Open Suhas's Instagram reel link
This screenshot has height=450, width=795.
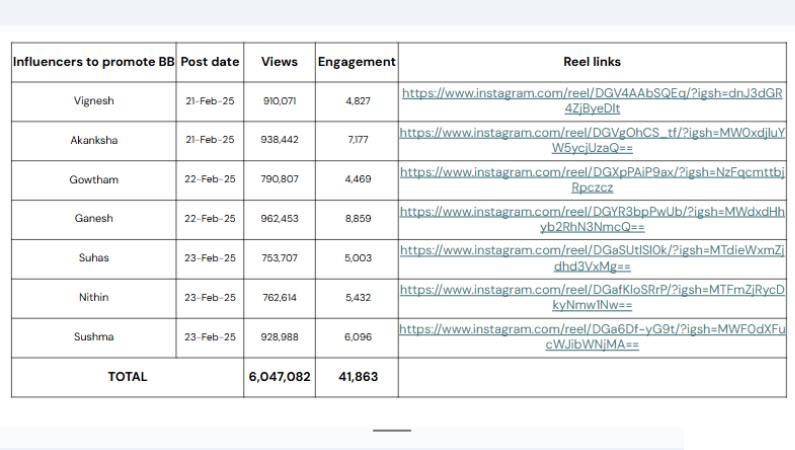click(x=591, y=251)
